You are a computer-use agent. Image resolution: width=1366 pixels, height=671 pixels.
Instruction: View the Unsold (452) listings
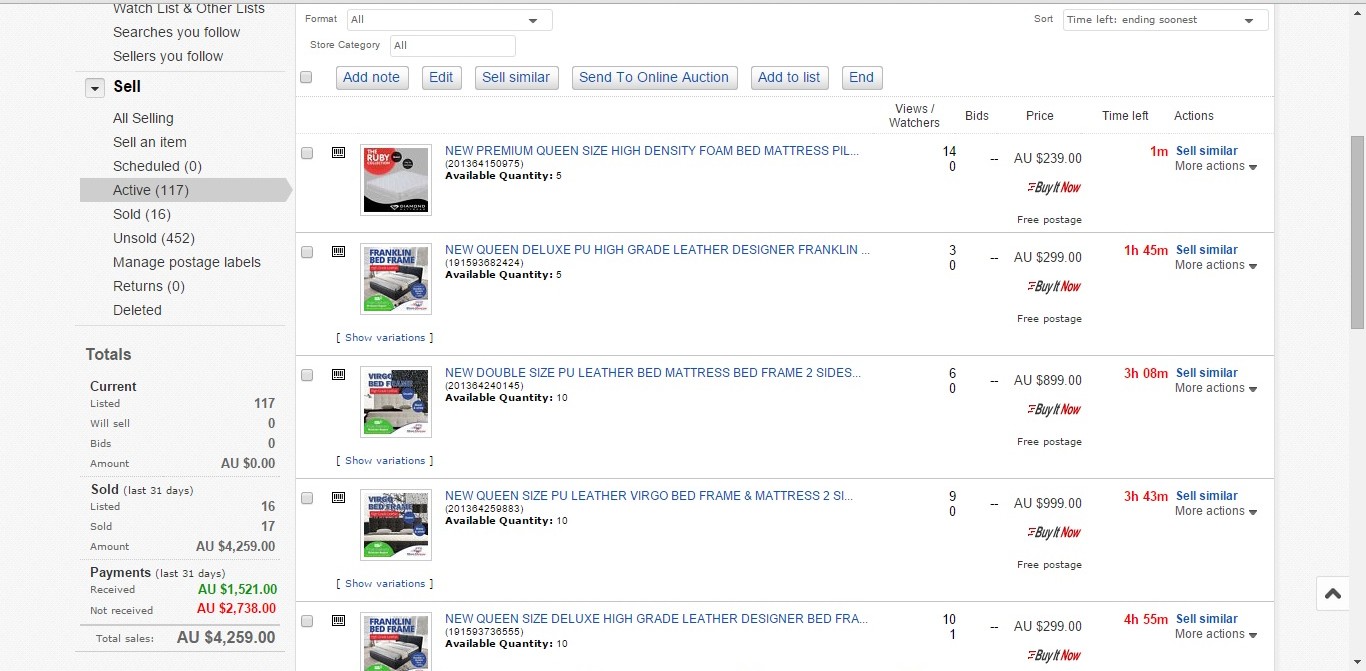154,238
